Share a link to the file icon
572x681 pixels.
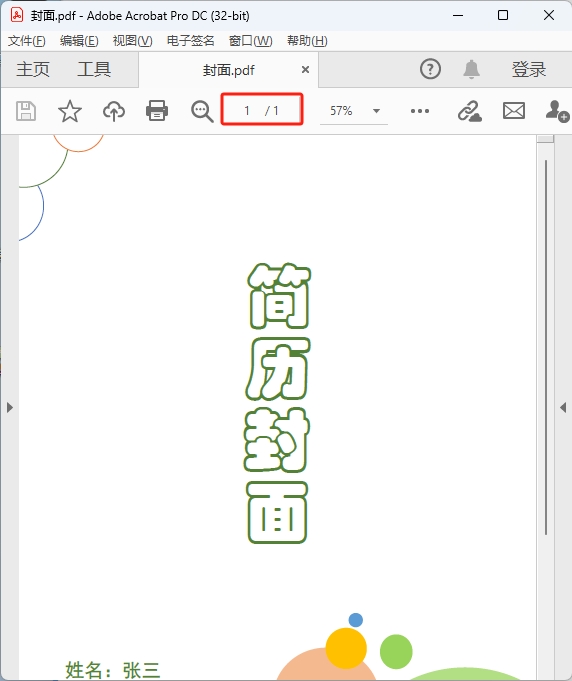coord(470,111)
